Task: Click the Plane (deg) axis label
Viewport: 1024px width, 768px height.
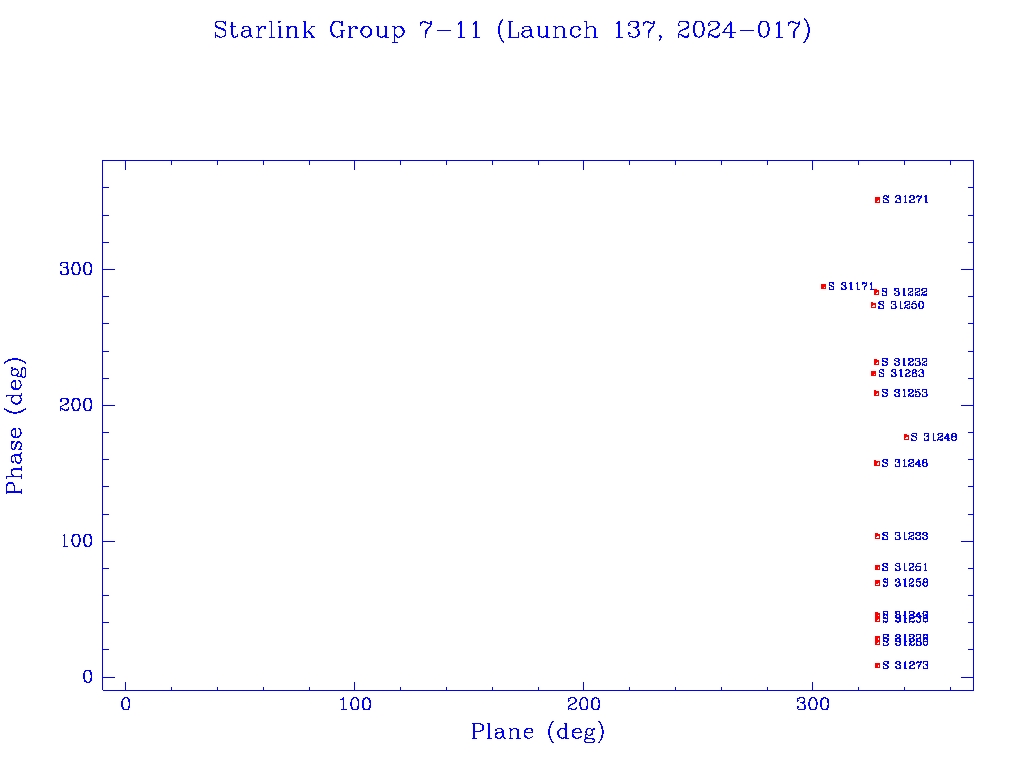Action: coord(538,731)
